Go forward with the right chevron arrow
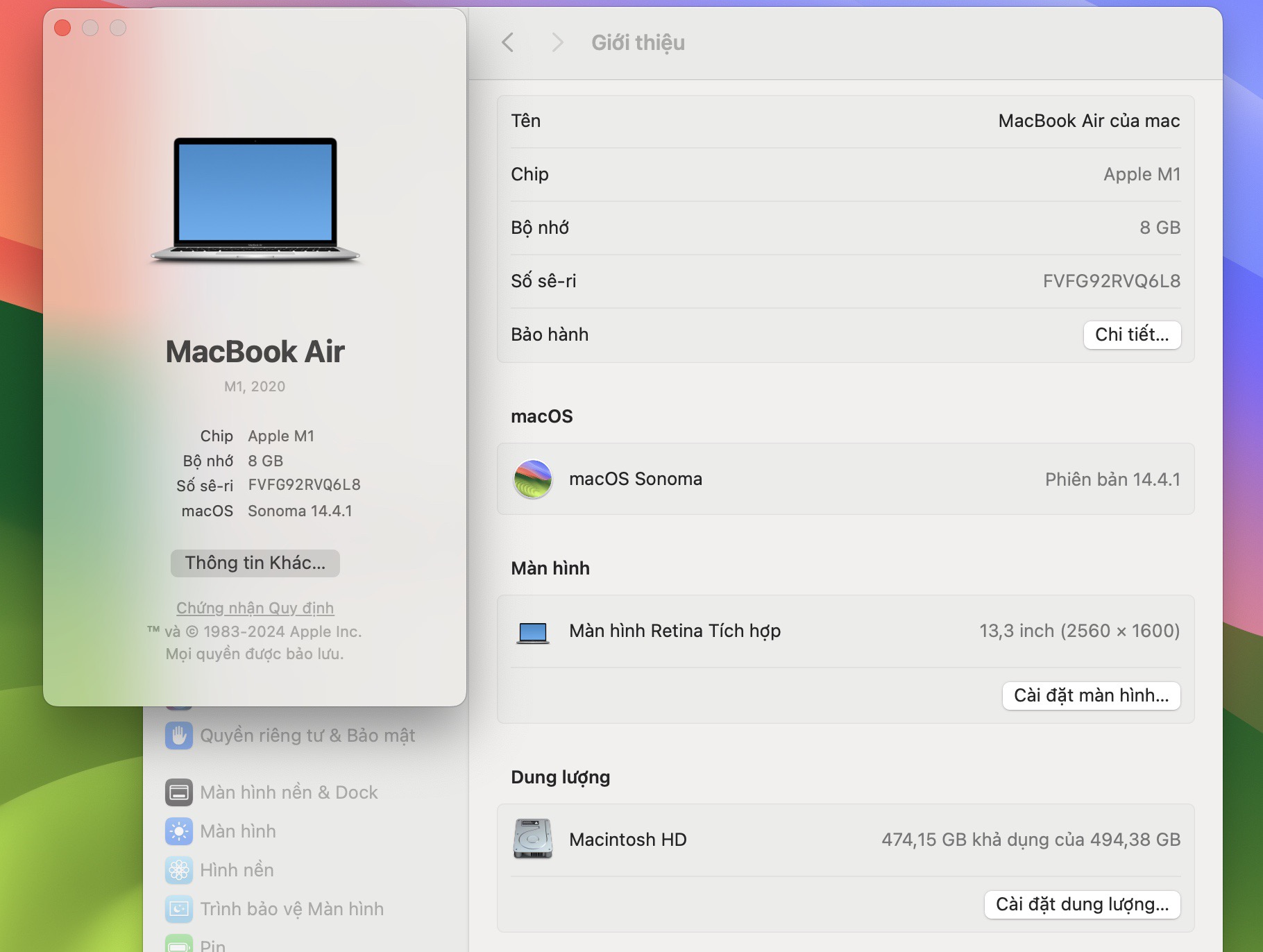This screenshot has width=1263, height=952. [x=557, y=42]
